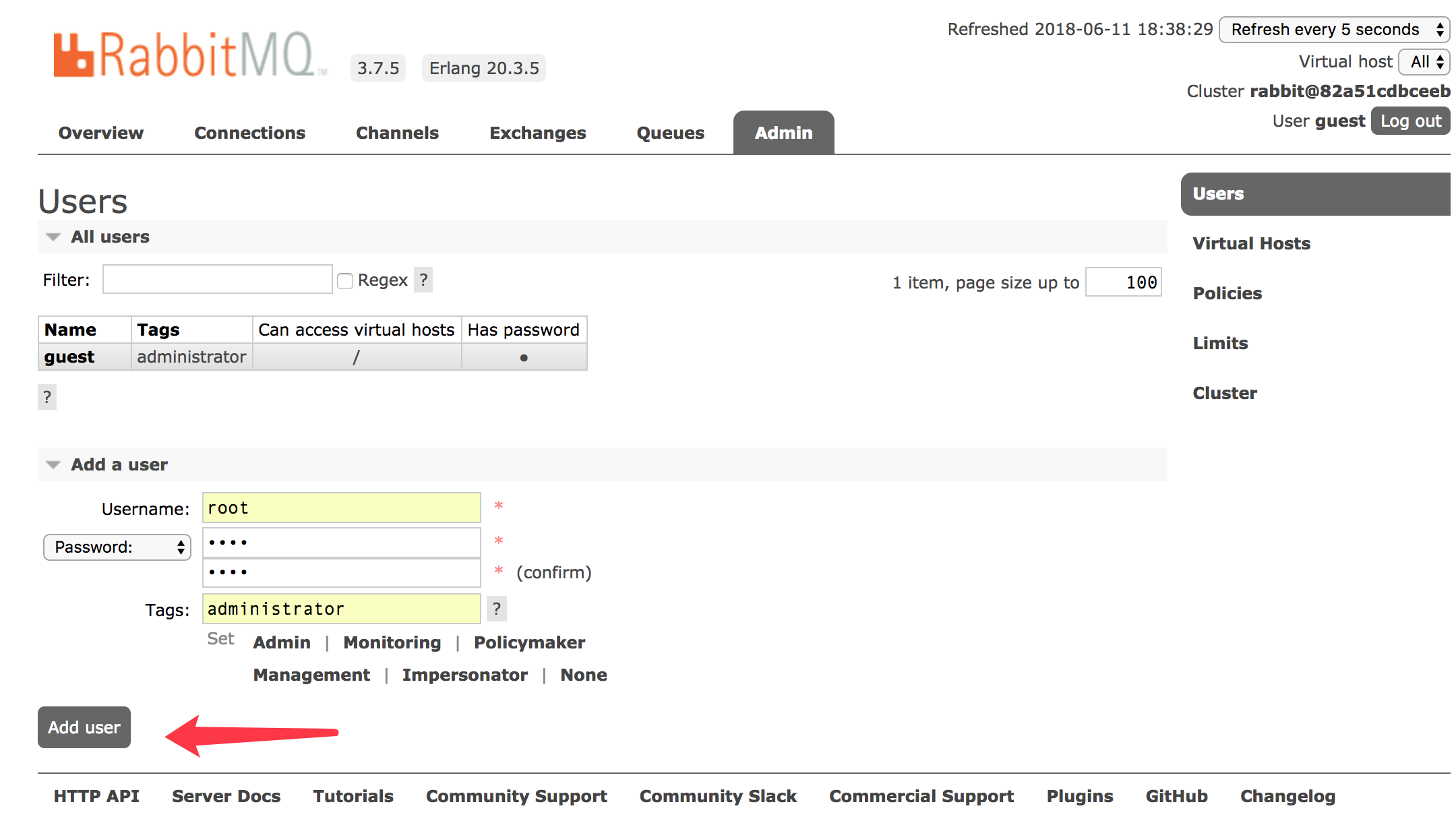Viewport: 1456px width, 821px height.
Task: Click the help icon next to Regex
Action: [x=423, y=280]
